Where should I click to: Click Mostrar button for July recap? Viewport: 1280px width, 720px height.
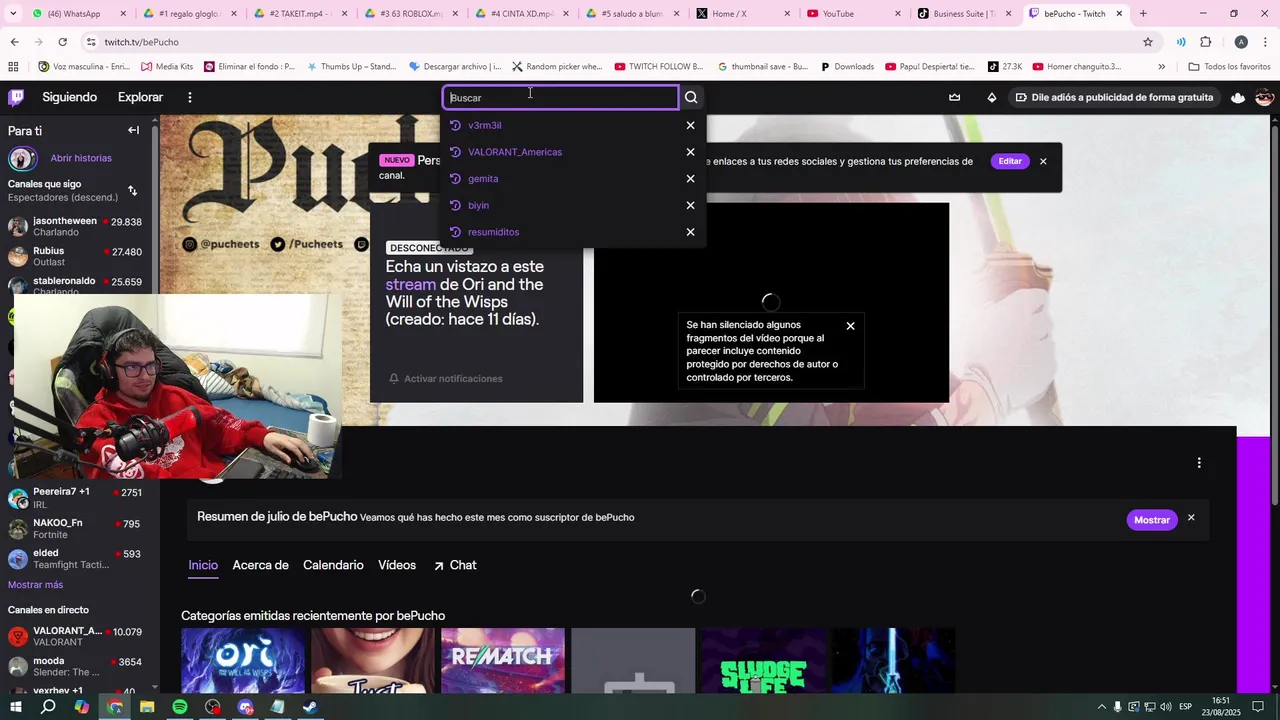(x=1151, y=520)
